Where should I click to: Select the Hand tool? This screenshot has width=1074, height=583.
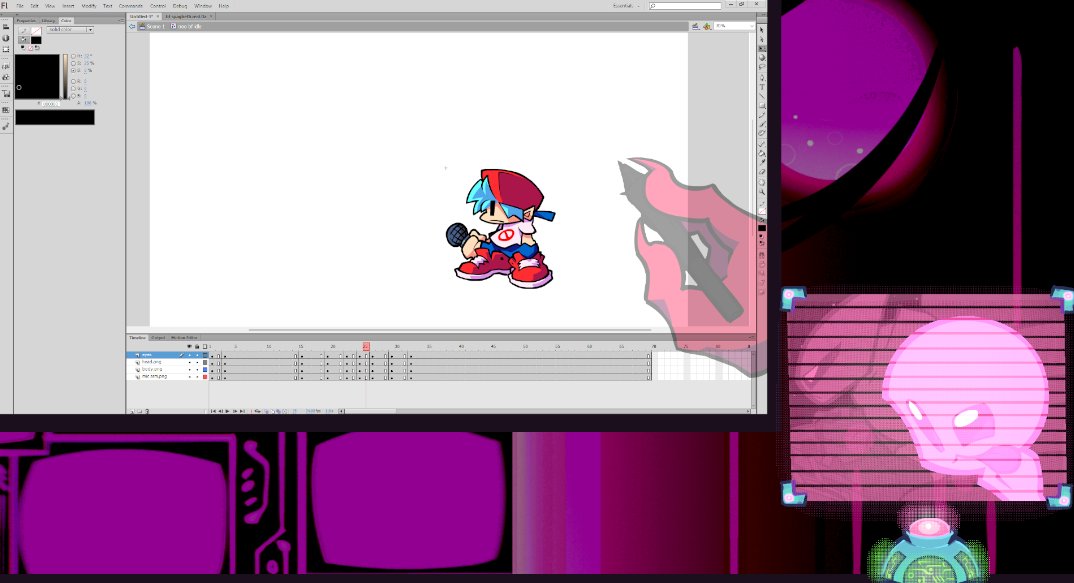[x=761, y=182]
